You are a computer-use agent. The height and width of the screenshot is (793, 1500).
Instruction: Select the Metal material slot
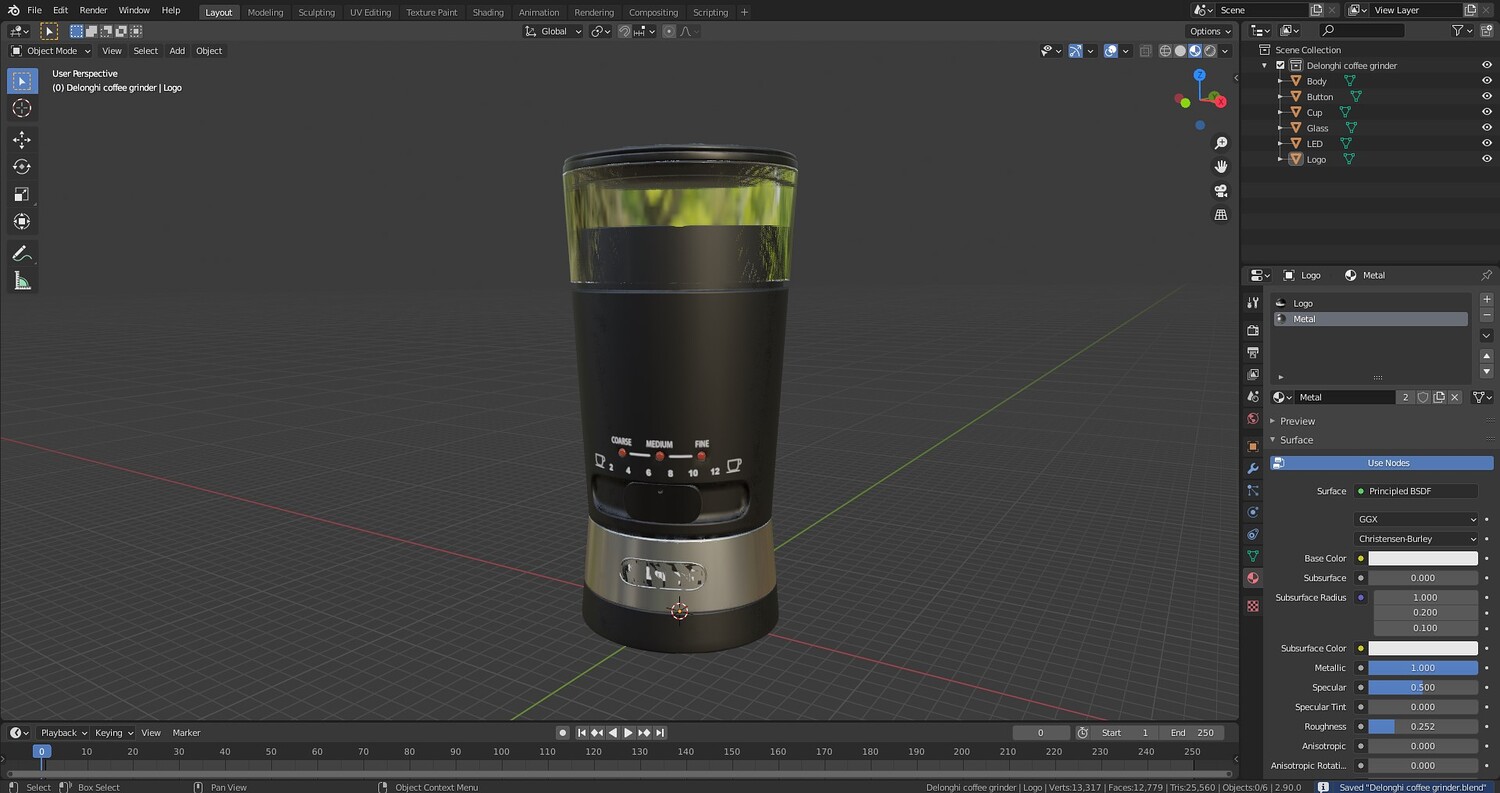click(x=1370, y=319)
